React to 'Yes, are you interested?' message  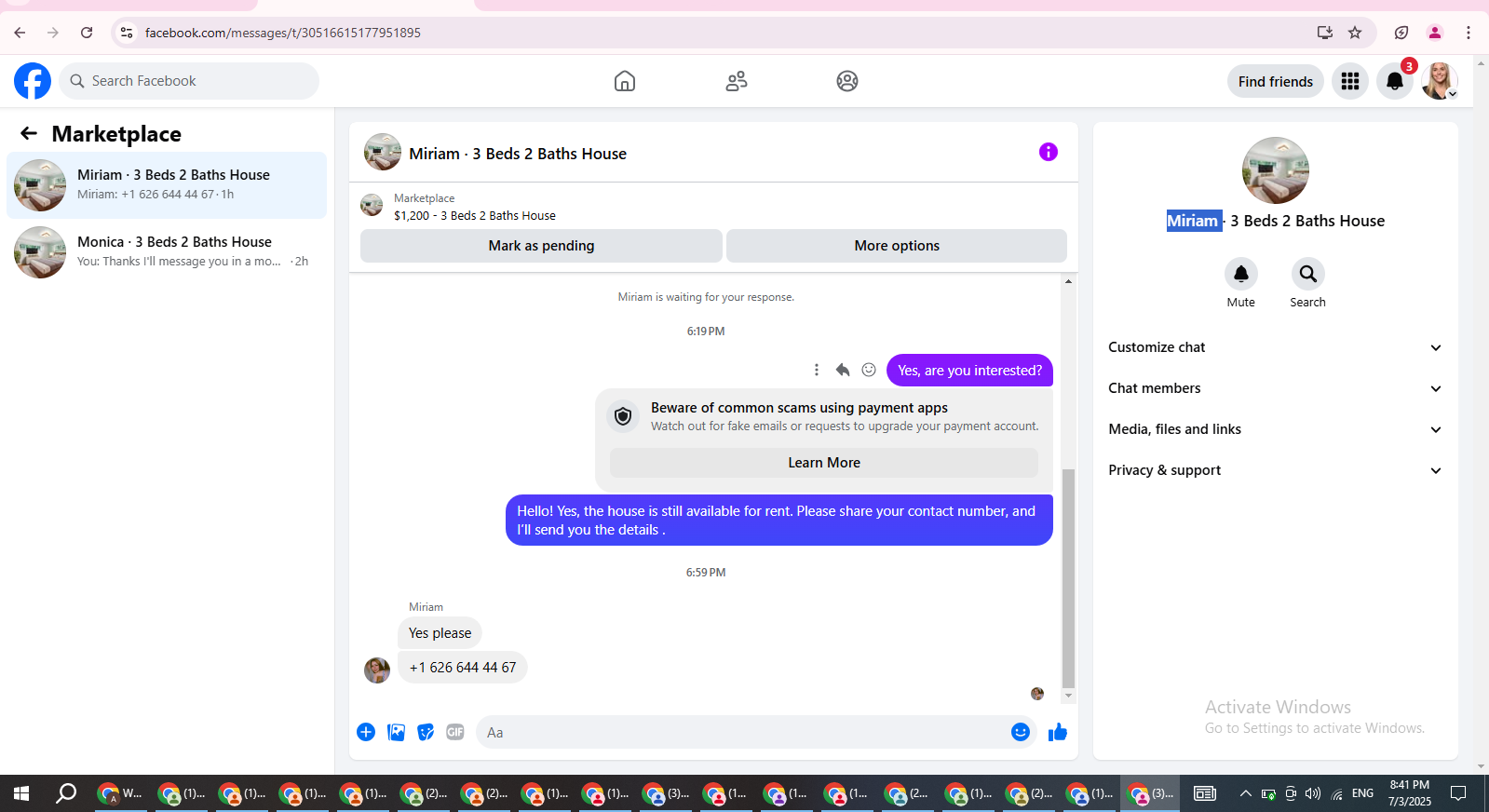pyautogui.click(x=869, y=370)
